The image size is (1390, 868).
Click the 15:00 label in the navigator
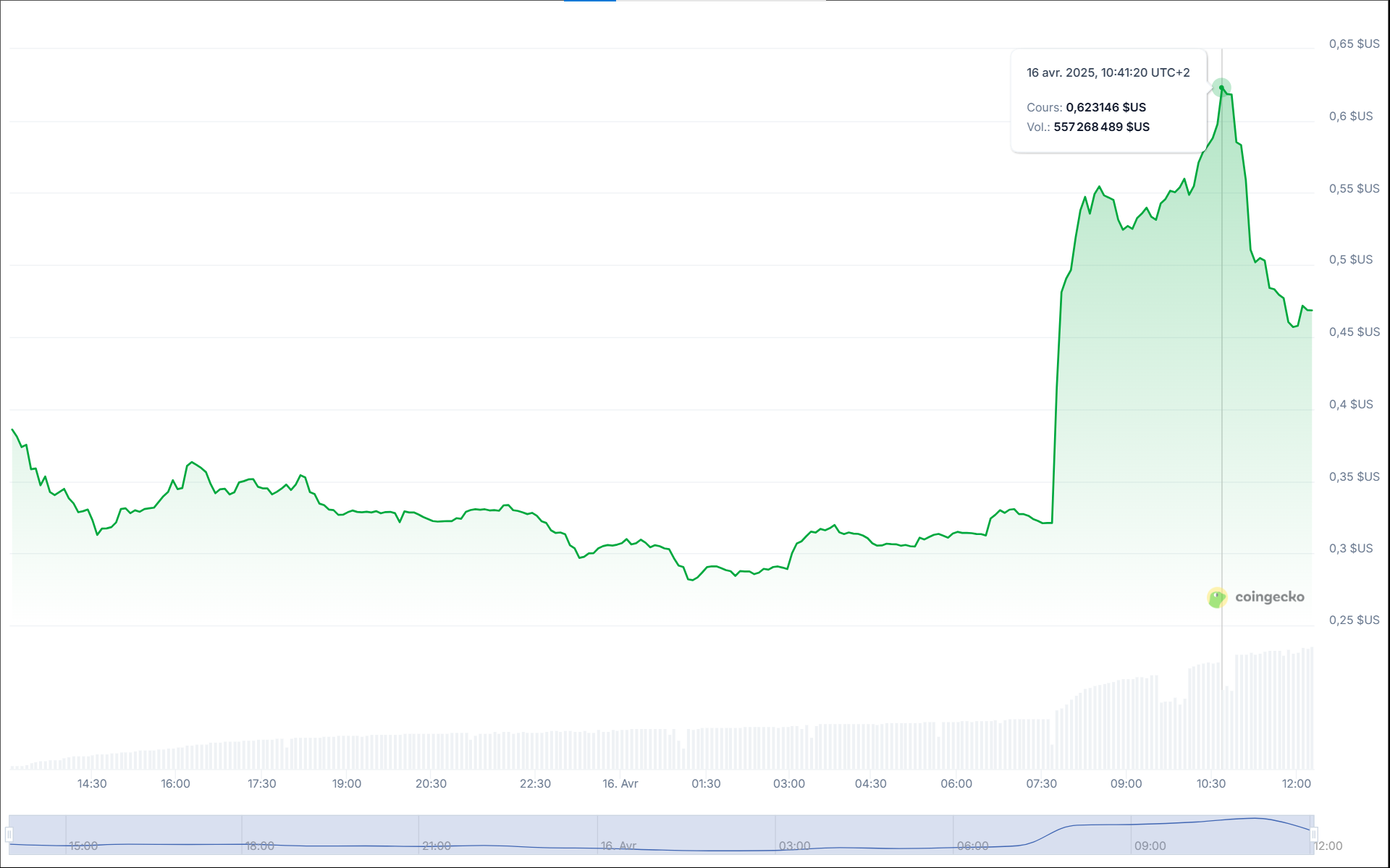83,846
